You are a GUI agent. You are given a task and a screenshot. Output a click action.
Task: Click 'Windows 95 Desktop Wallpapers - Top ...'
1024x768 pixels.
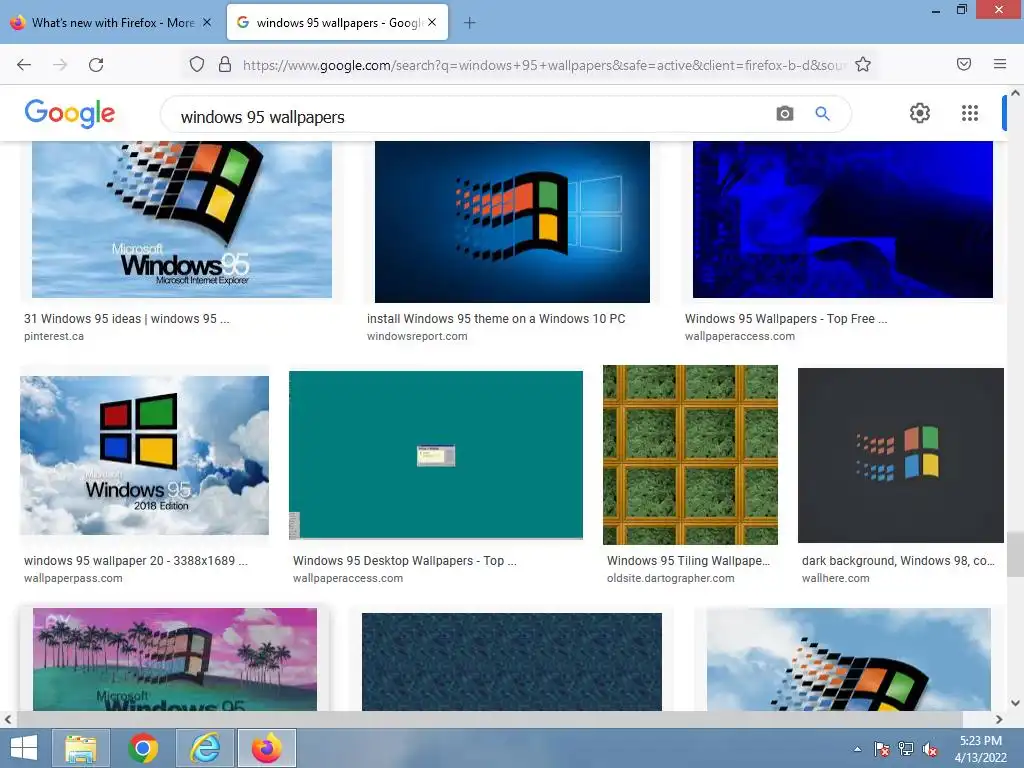coord(405,560)
